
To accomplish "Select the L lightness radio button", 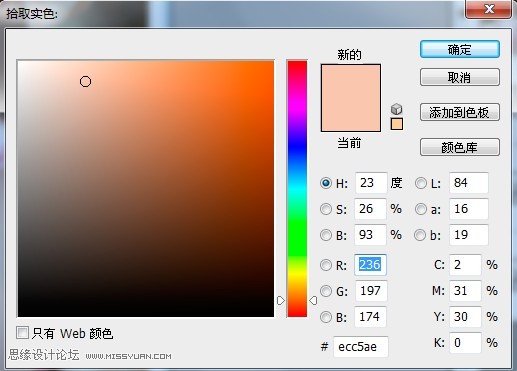I will [x=421, y=183].
